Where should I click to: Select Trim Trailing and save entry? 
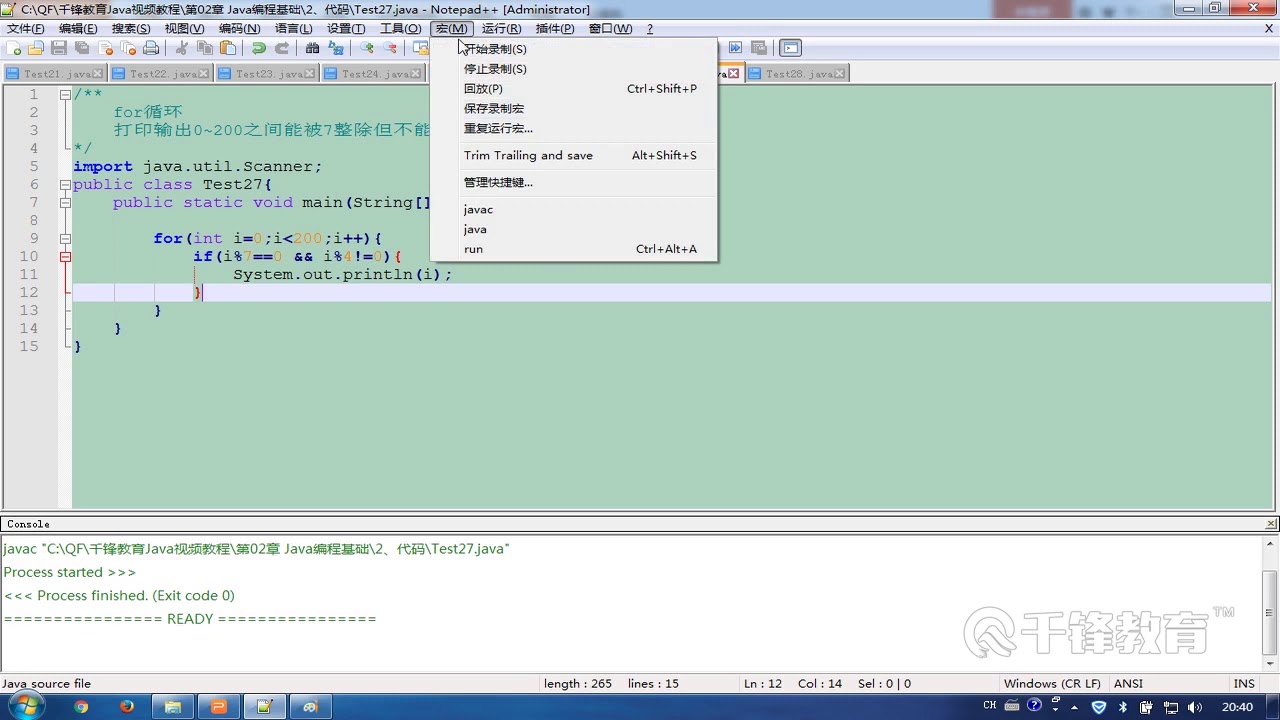click(574, 155)
